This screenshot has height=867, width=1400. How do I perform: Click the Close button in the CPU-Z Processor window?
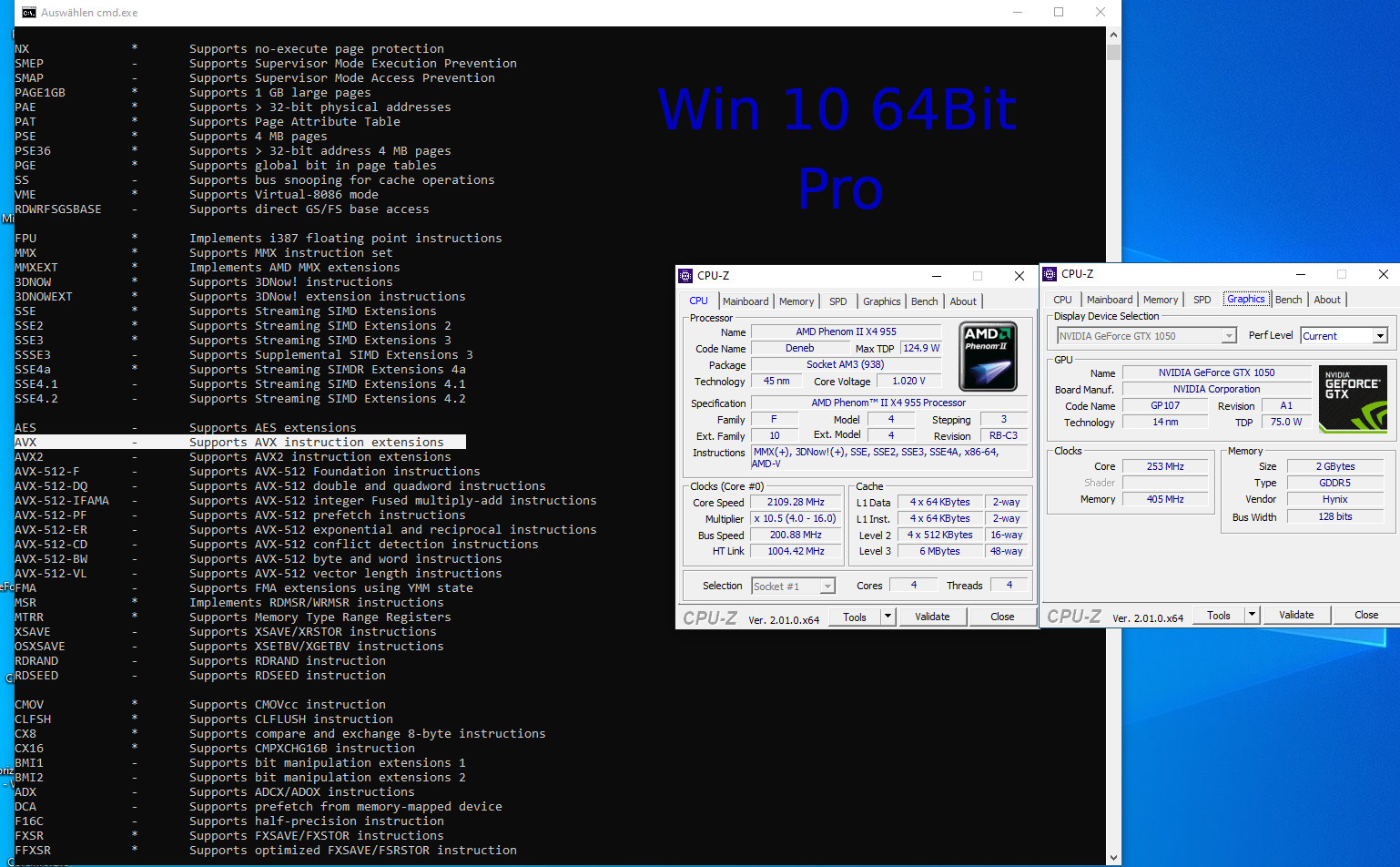click(x=1002, y=617)
